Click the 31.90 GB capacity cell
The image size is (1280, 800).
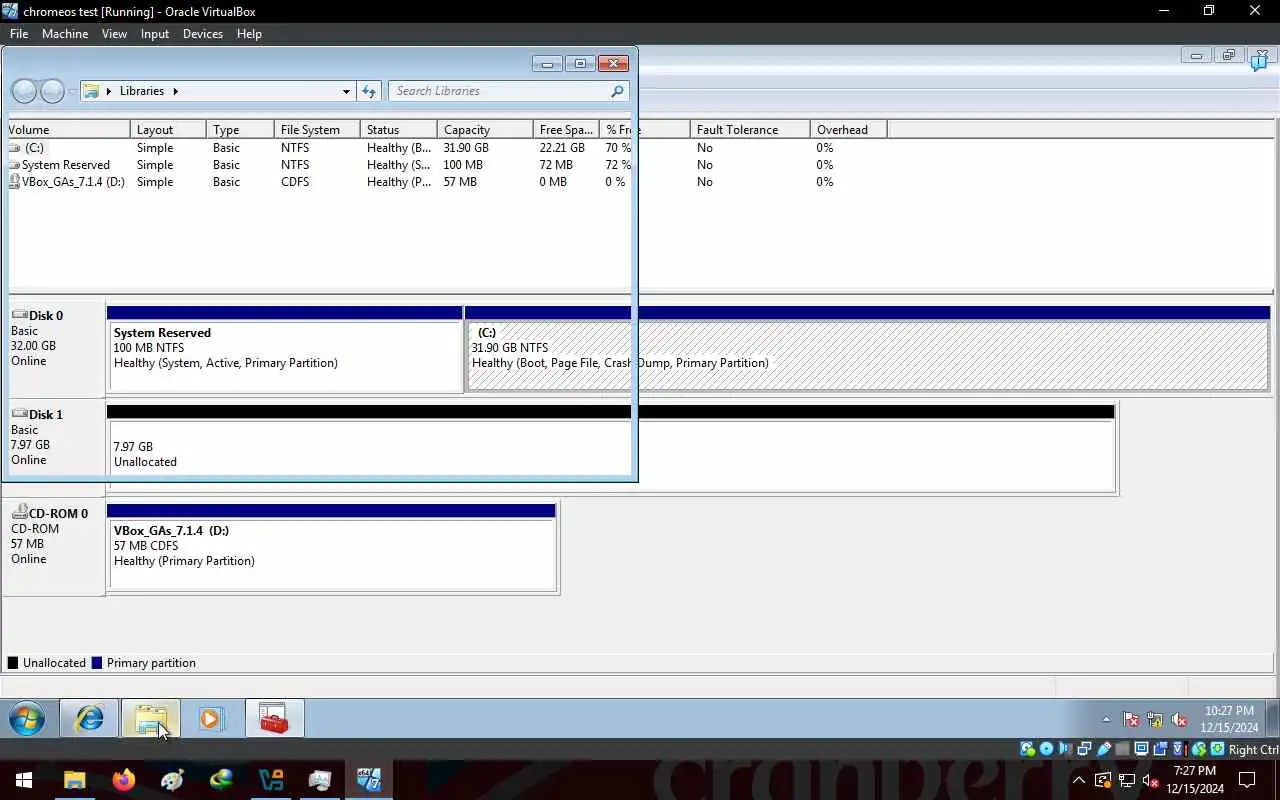coord(466,148)
